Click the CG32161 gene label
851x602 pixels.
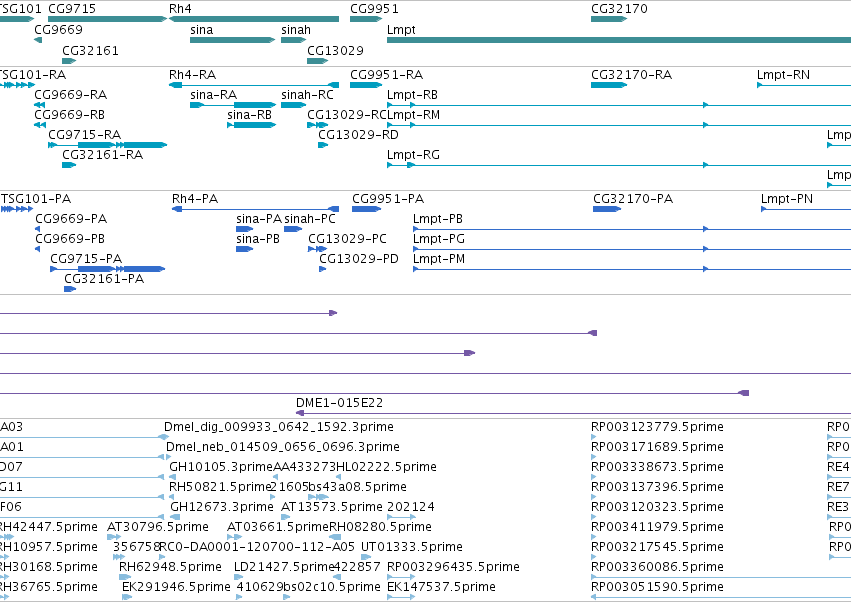tap(90, 50)
